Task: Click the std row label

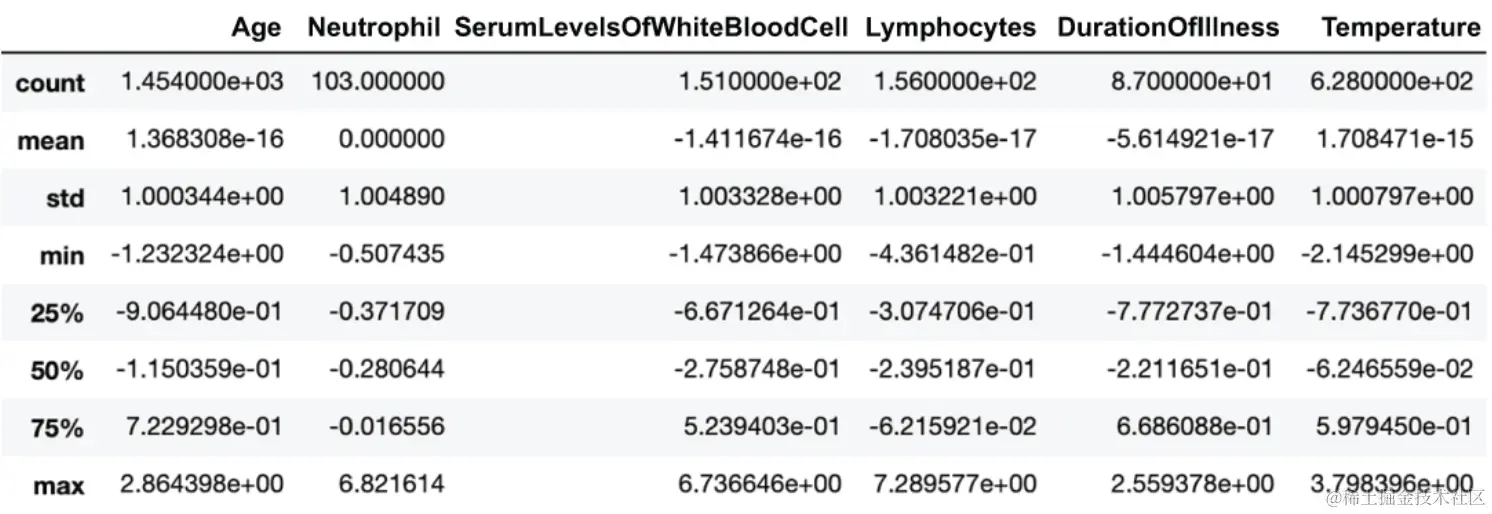Action: click(x=65, y=198)
